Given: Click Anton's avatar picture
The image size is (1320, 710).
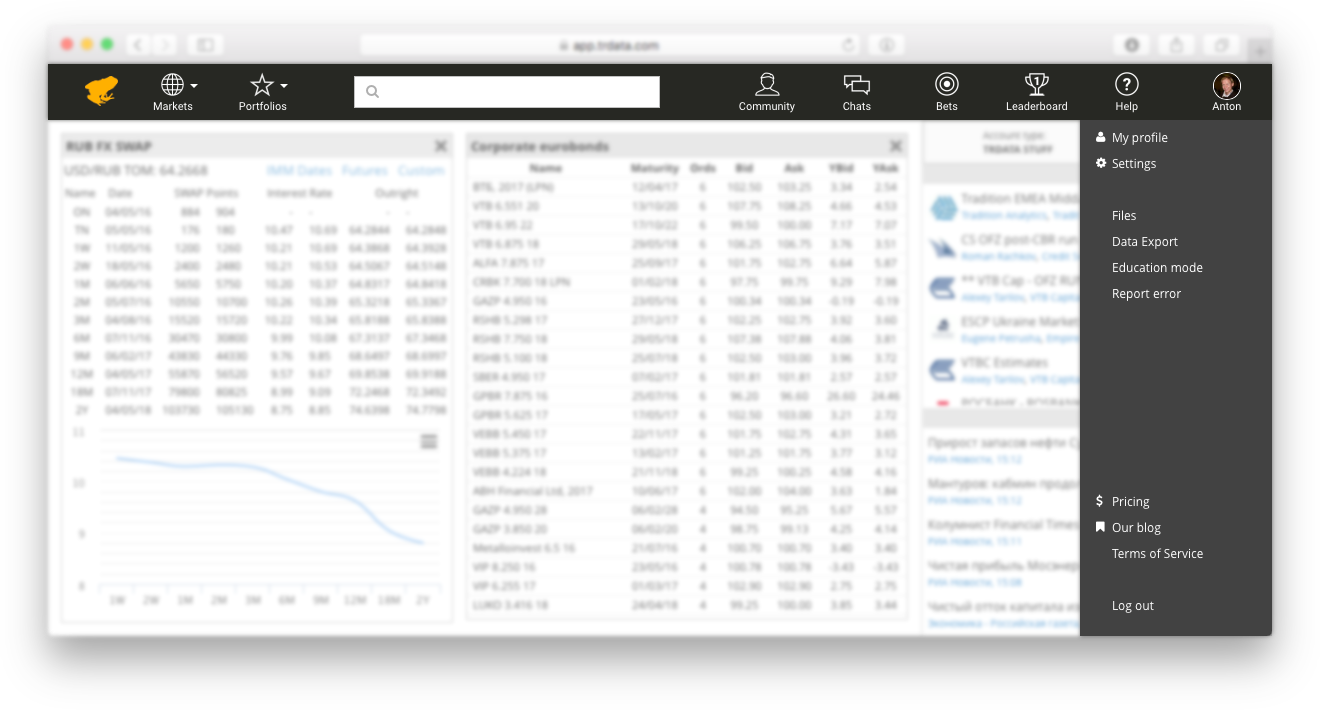Looking at the screenshot, I should (1227, 85).
